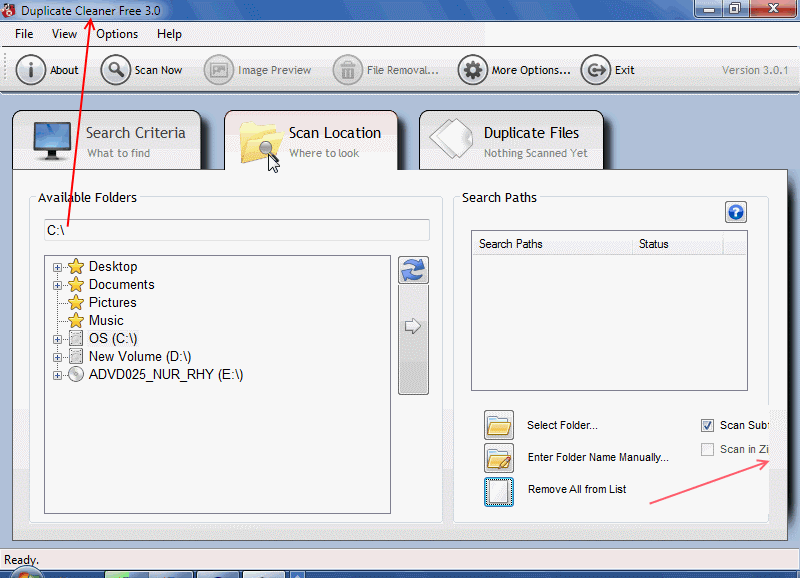Select the Music folder in the tree

click(x=106, y=320)
